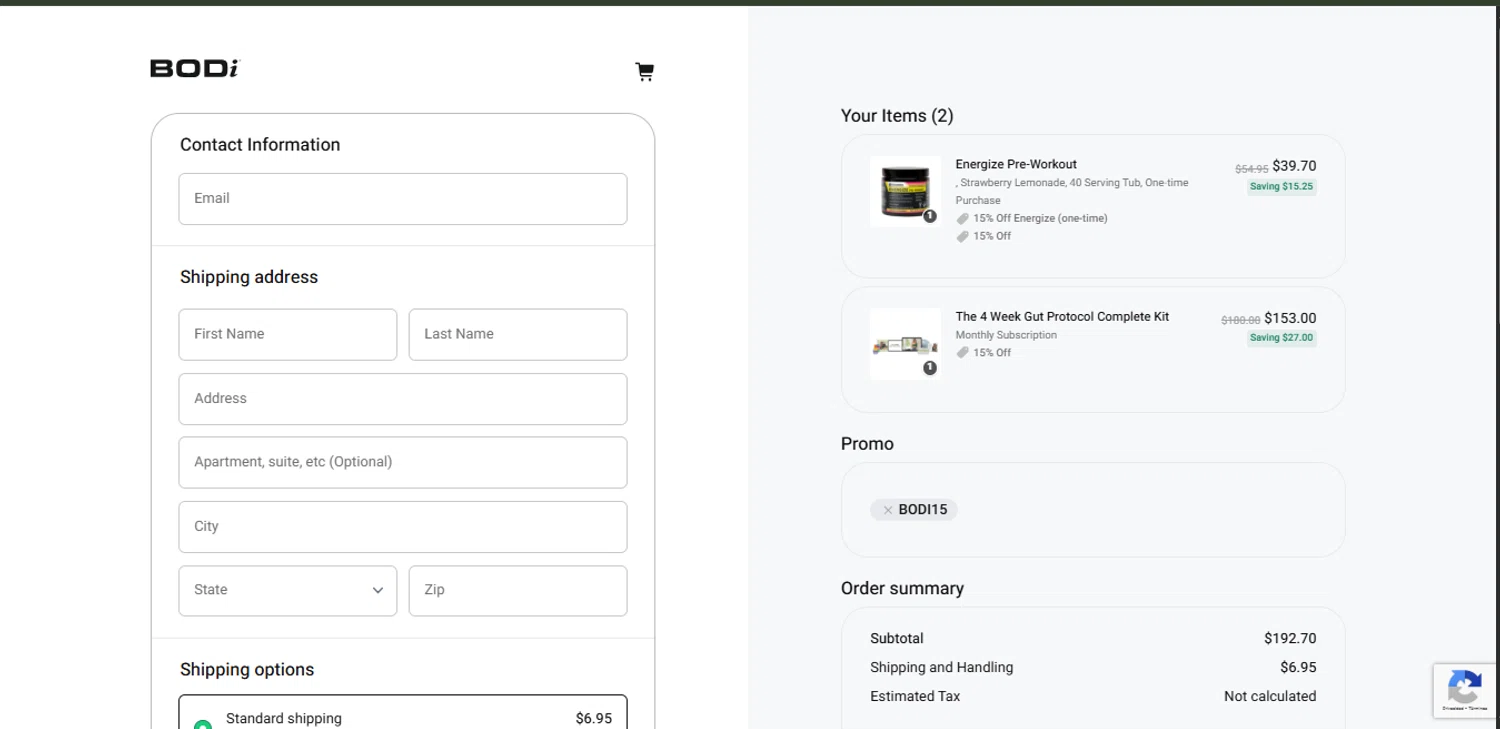Click the reCAPTCHA badge
The image size is (1500, 729).
[x=1465, y=690]
